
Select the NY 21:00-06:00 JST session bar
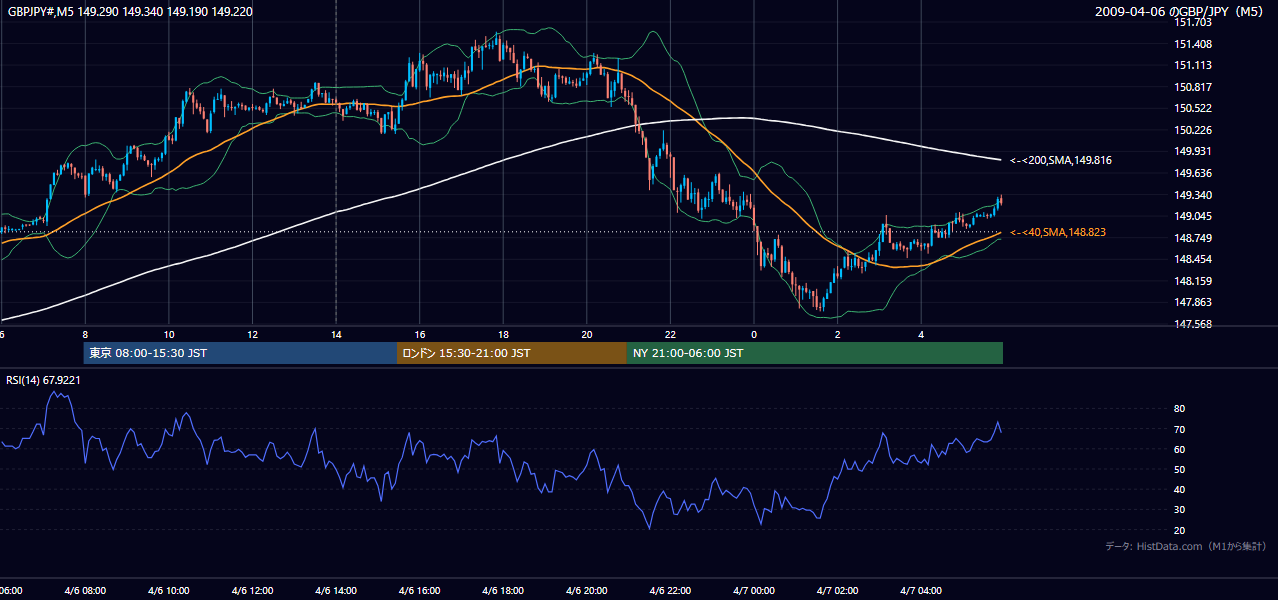pyautogui.click(x=815, y=353)
